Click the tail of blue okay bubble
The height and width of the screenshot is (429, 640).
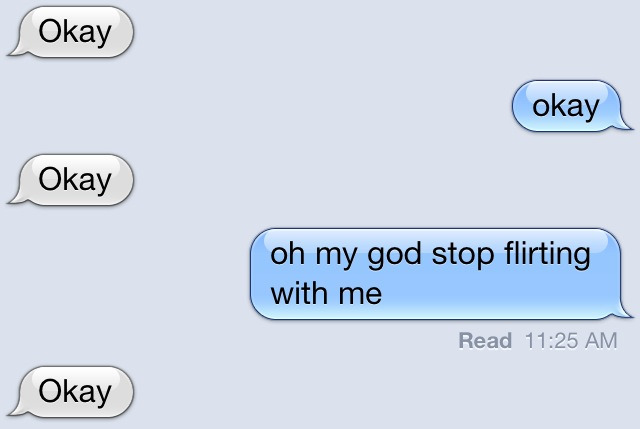pyautogui.click(x=624, y=124)
